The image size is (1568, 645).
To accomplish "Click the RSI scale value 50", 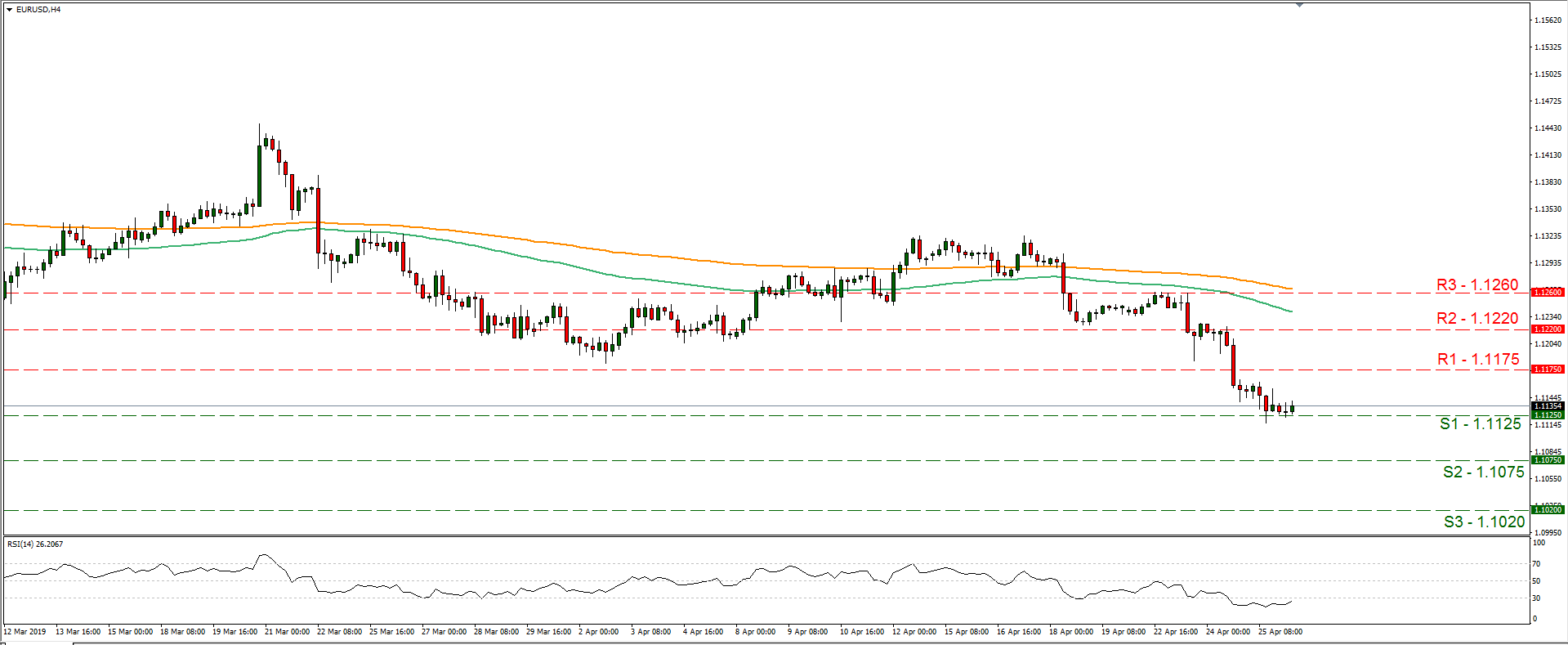I will (1537, 581).
